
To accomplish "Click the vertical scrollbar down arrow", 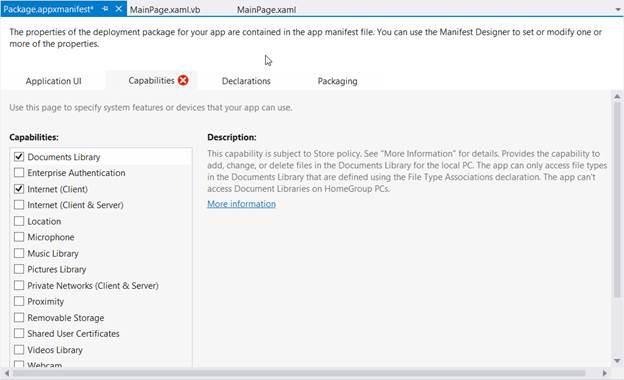I will [x=617, y=361].
